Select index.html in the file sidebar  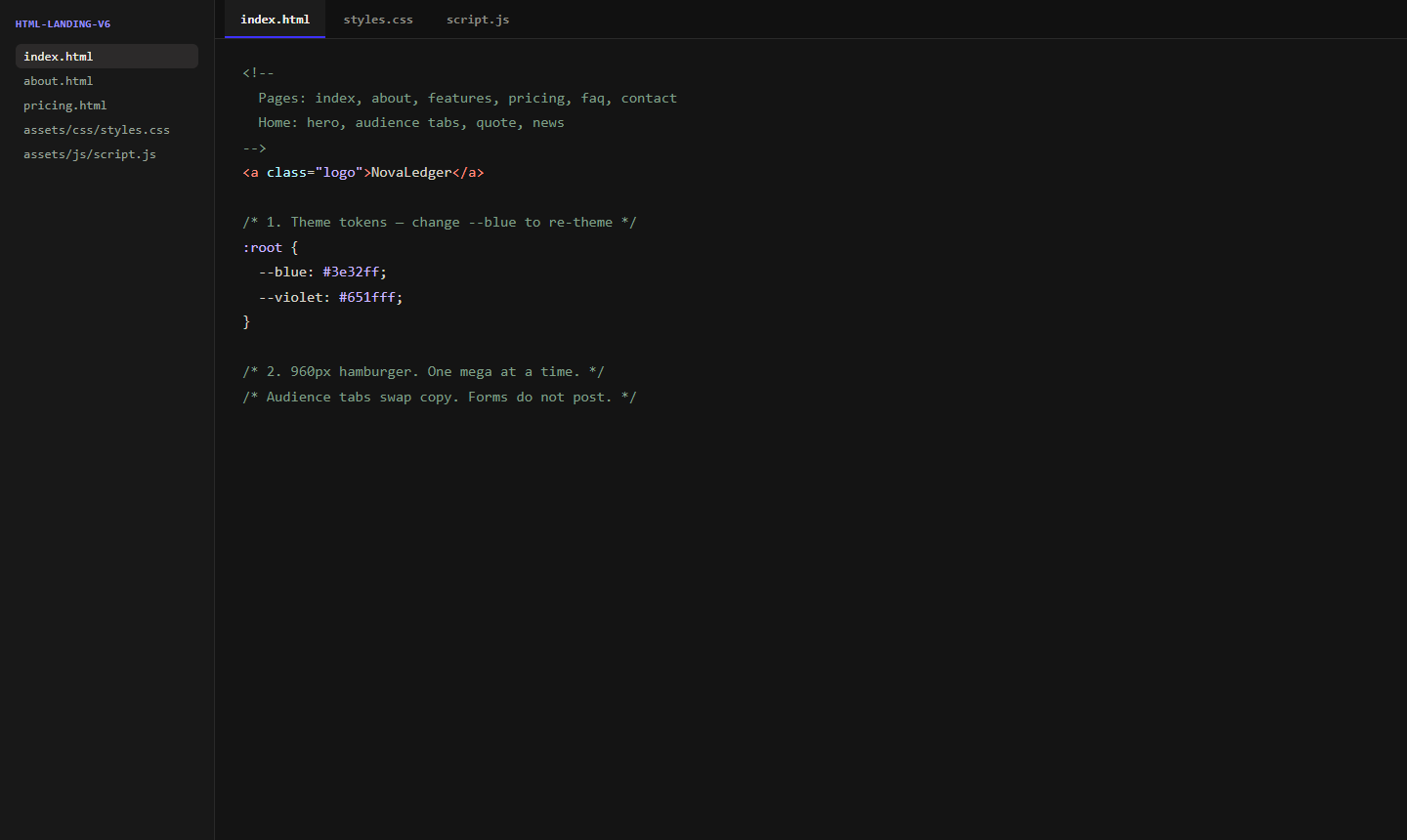click(107, 57)
